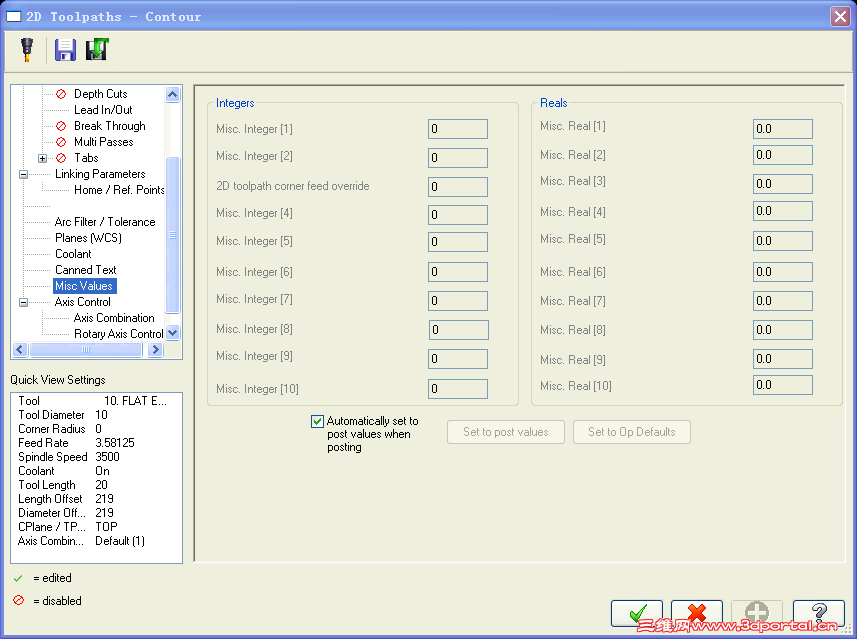Screen dimensions: 857x639
Task: Click the tool/endmill icon in the toolbar
Action: (x=27, y=49)
